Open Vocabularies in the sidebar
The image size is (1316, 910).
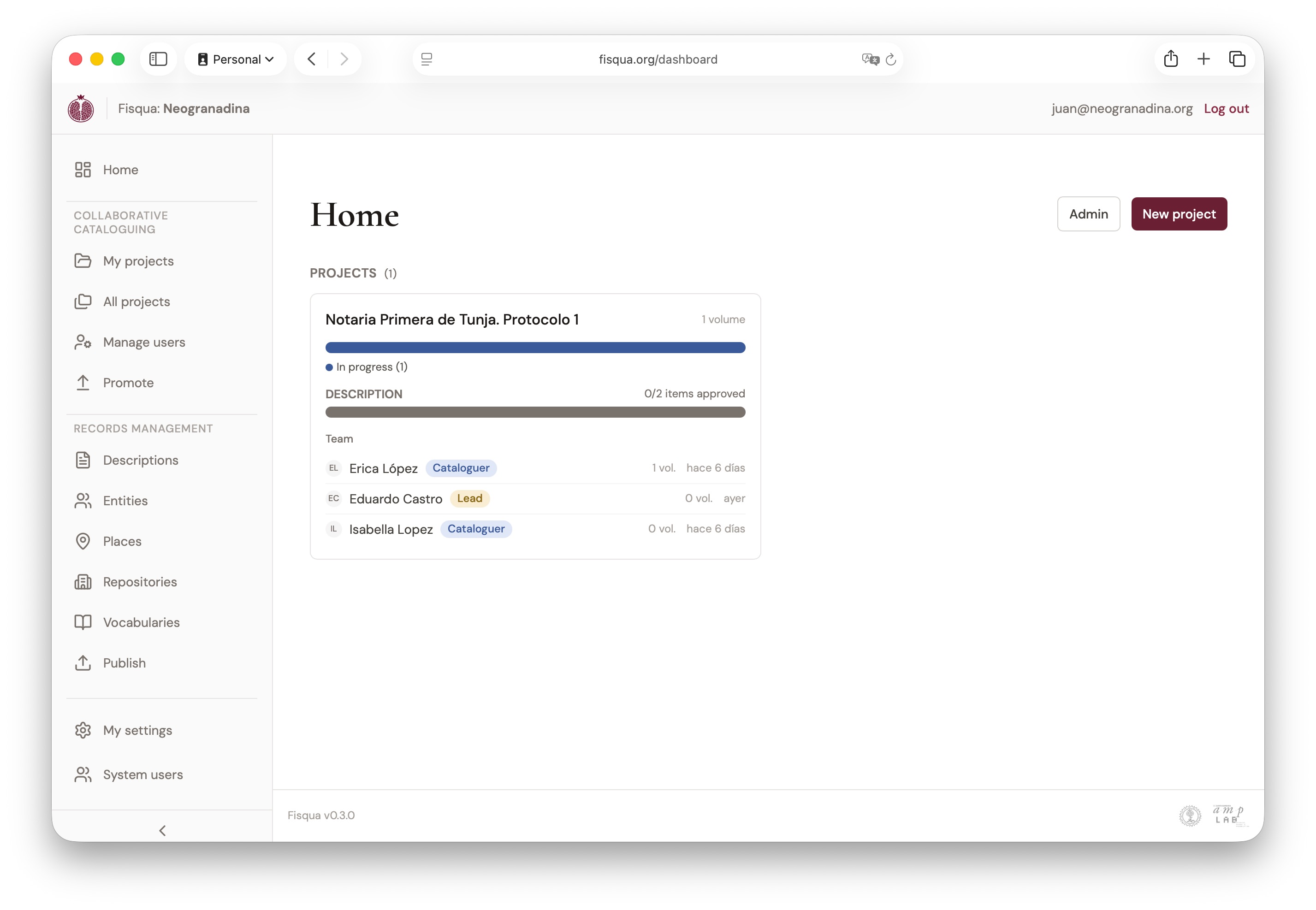pos(161,622)
